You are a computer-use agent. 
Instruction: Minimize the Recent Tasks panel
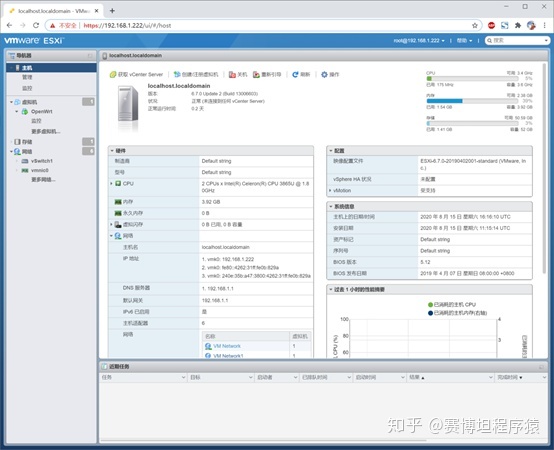(x=541, y=367)
